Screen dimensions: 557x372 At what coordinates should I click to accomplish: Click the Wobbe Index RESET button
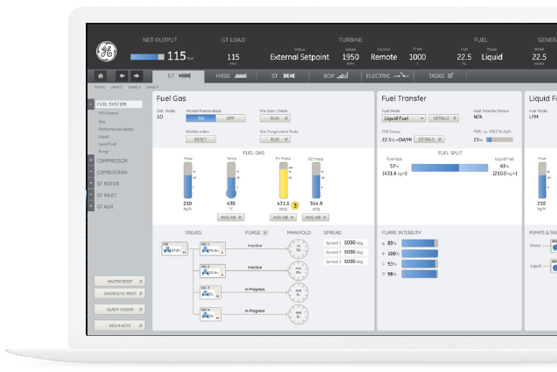(201, 139)
